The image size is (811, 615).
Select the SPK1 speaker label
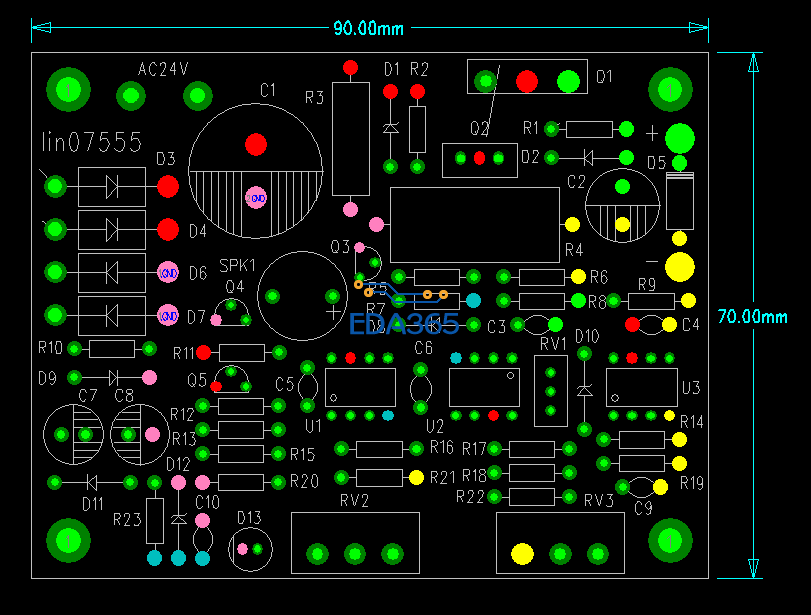[x=237, y=266]
